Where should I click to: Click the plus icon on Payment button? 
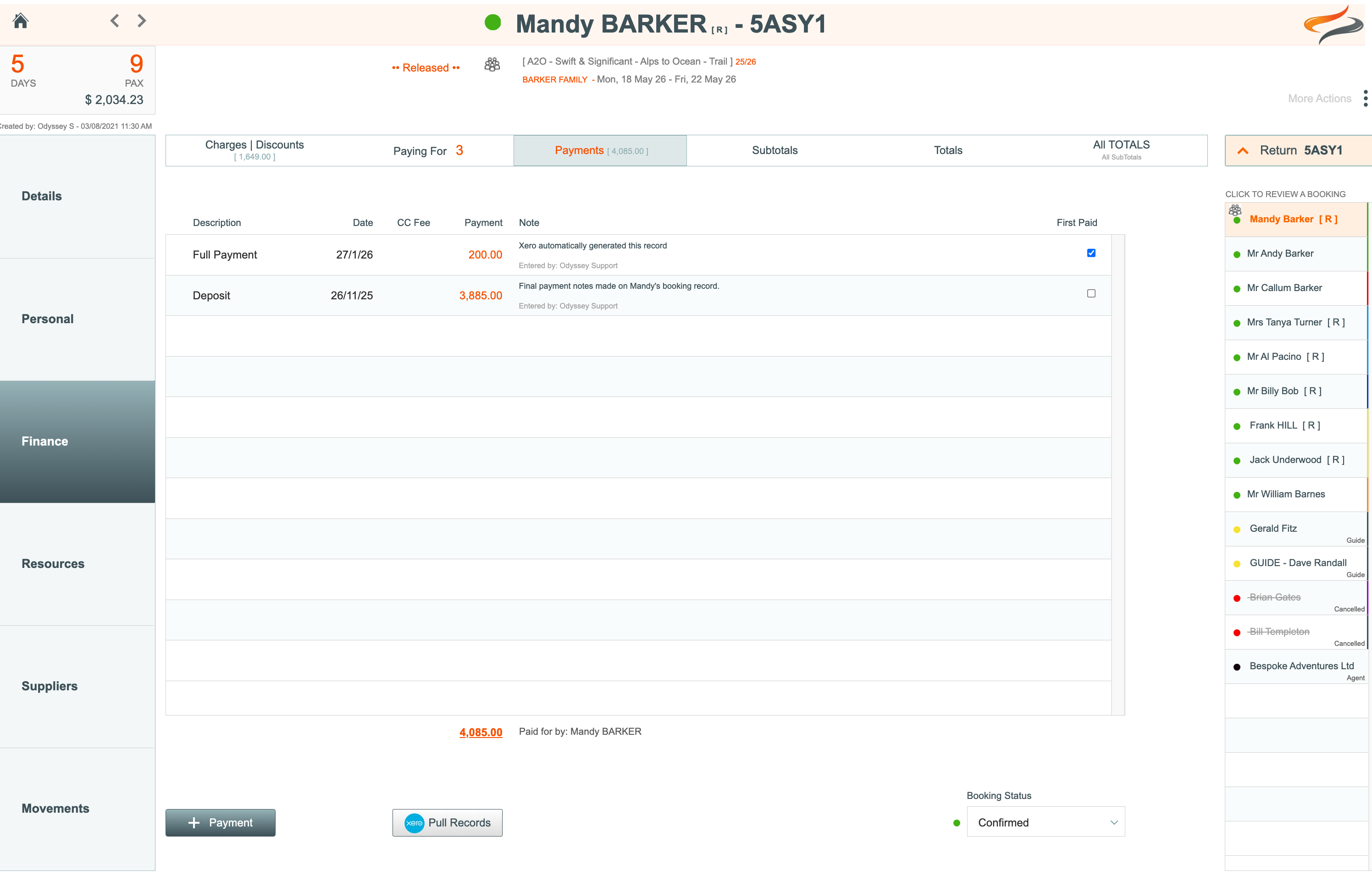click(x=194, y=823)
